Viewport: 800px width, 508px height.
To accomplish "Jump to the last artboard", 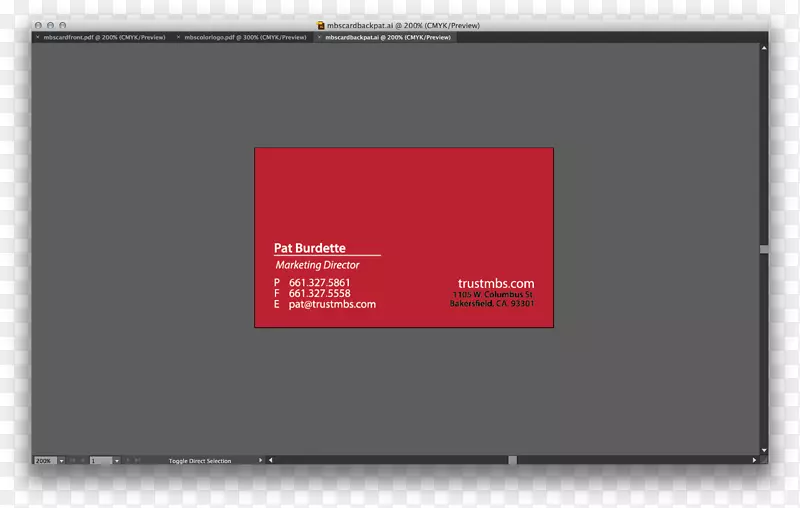I will (137, 461).
